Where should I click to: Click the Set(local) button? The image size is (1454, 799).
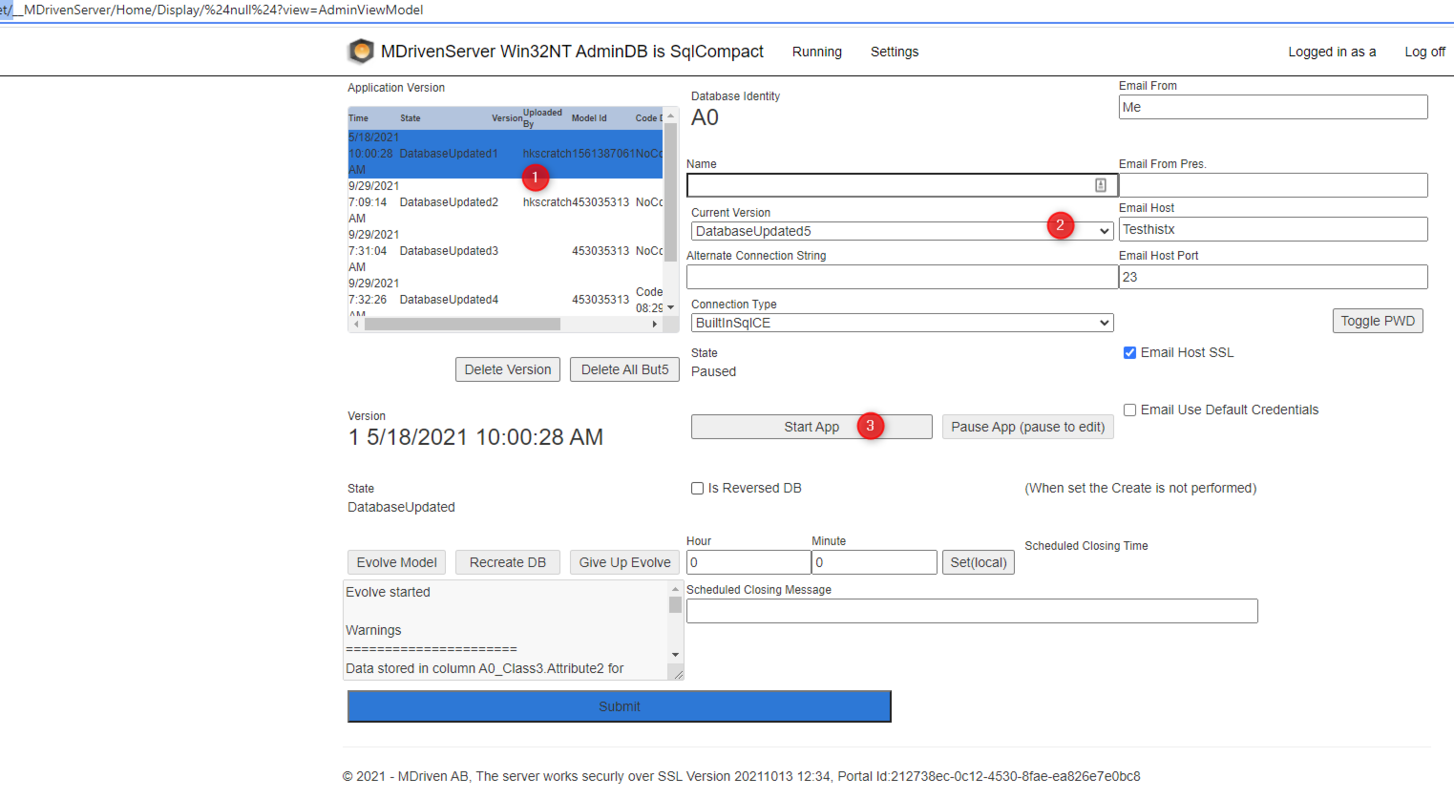click(x=978, y=562)
